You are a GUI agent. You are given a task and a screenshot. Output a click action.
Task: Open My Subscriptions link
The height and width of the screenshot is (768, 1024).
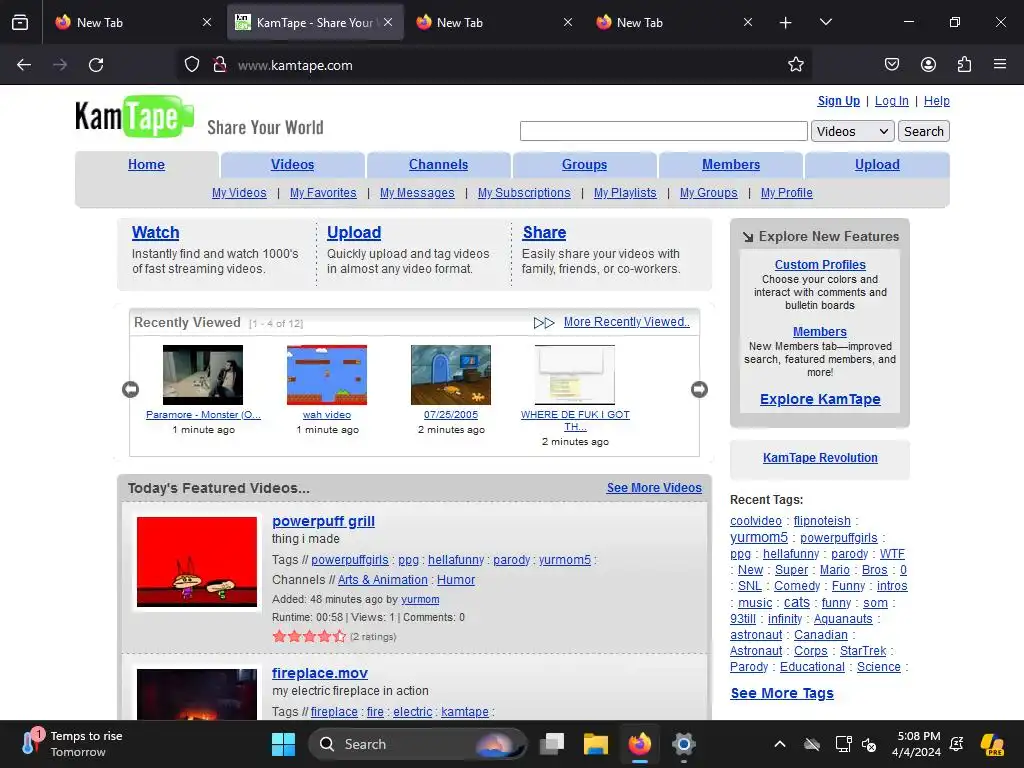(x=524, y=193)
